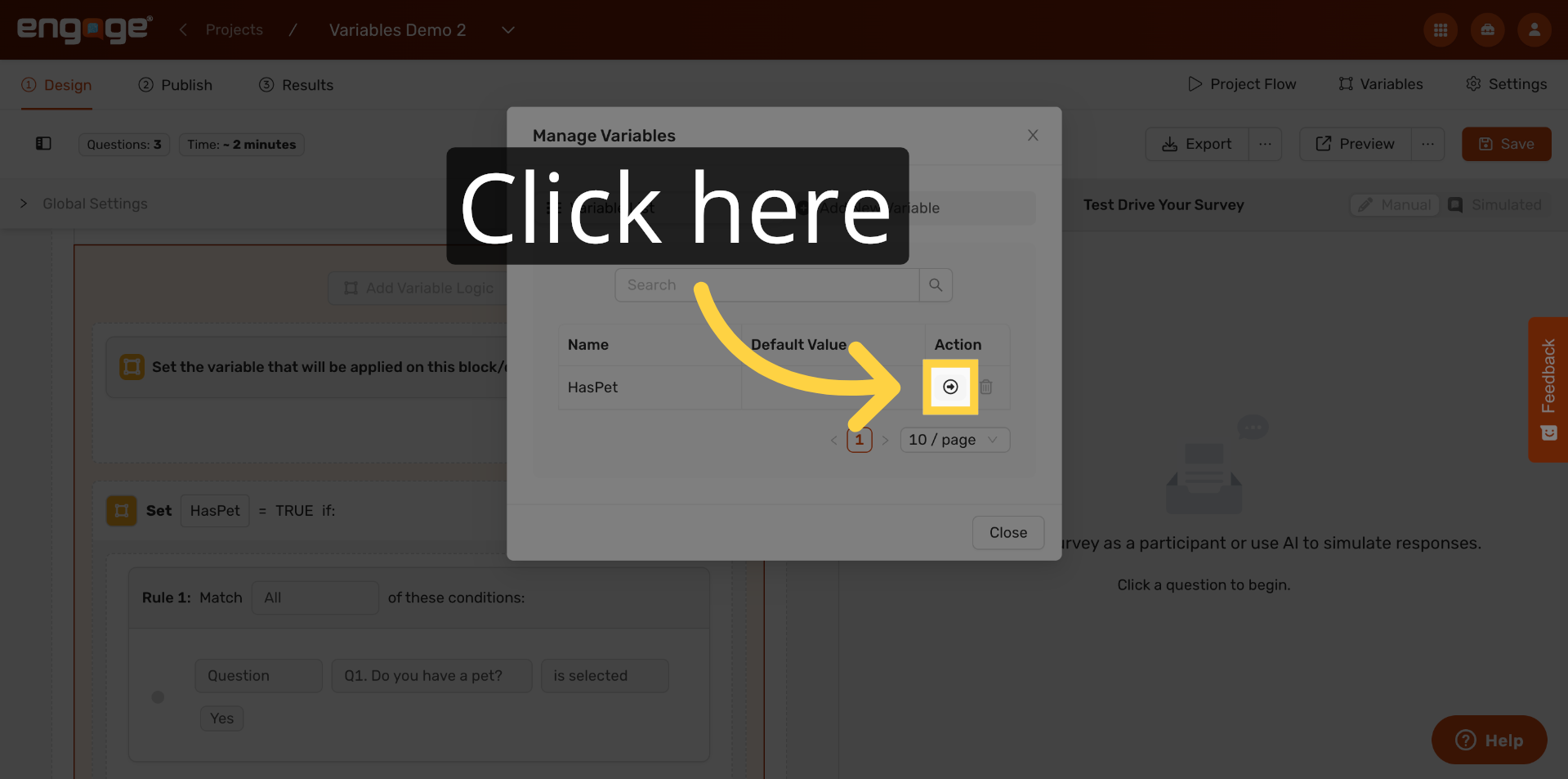Click the Export button
This screenshot has width=1568, height=779.
(1197, 144)
